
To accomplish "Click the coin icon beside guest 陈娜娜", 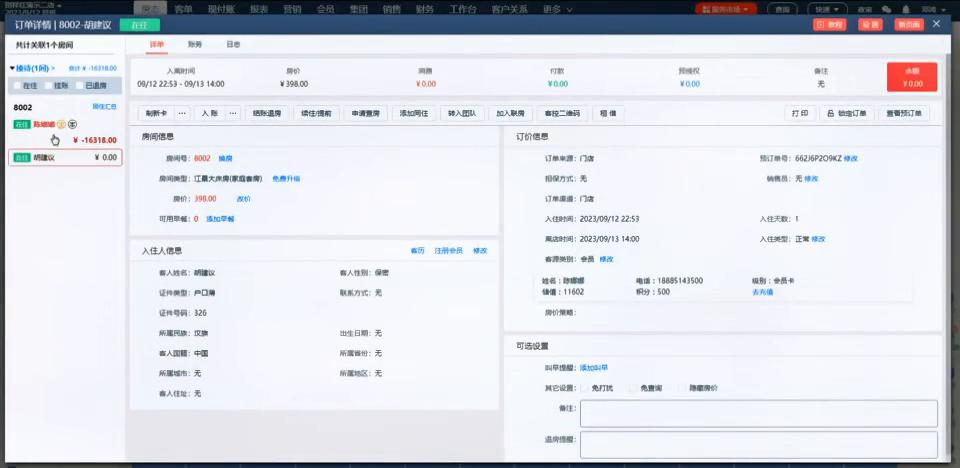I will coord(61,124).
